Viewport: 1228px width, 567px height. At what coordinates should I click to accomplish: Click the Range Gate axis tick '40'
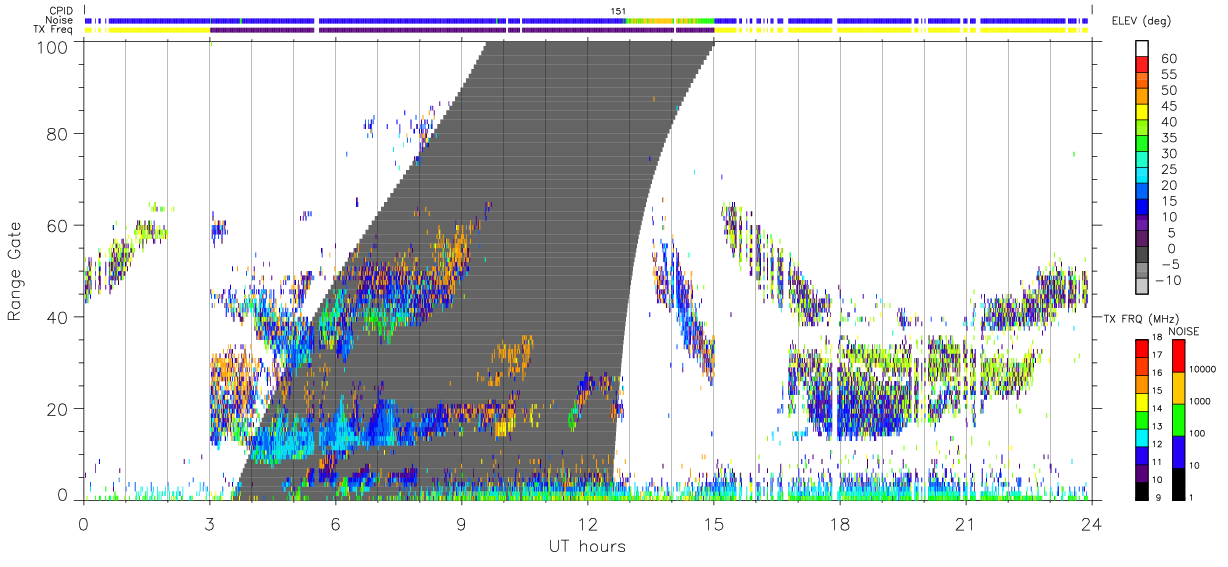[57, 317]
